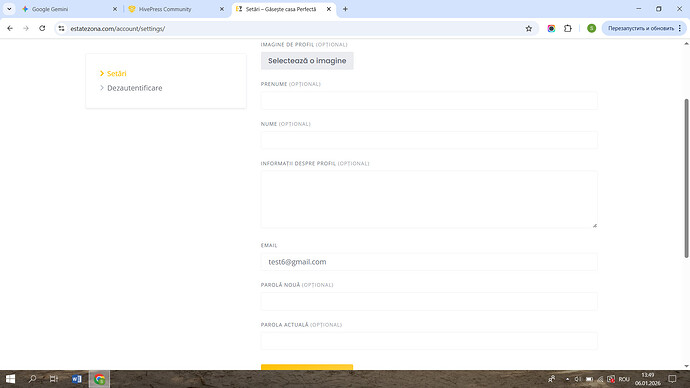Click the People icon in system tray
Image resolution: width=690 pixels, height=388 pixels.
pos(551,379)
